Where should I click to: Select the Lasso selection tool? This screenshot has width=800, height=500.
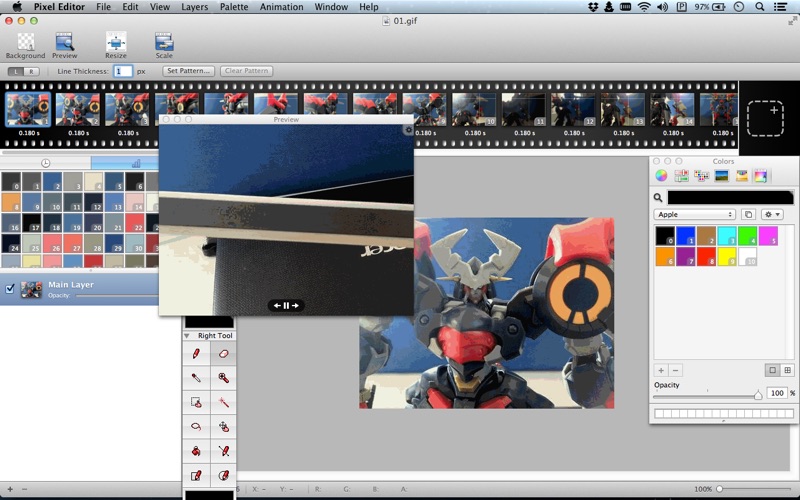click(197, 426)
